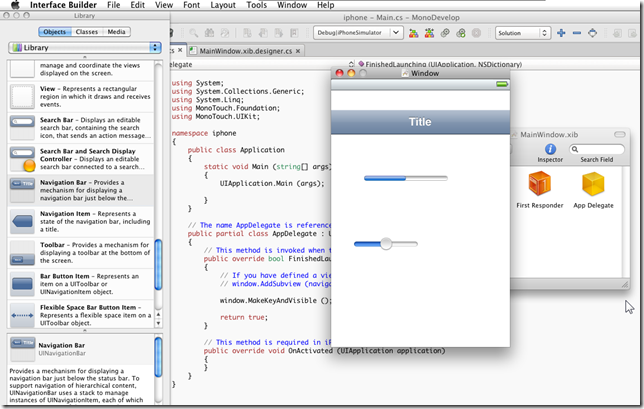This screenshot has height=409, width=644.
Task: Select the Media tab in Library
Action: 116,32
